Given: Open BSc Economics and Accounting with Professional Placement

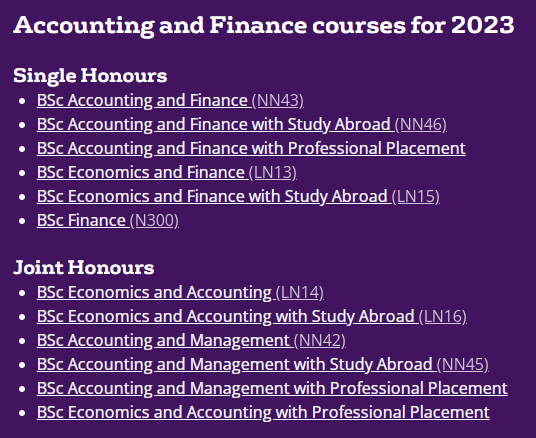Looking at the screenshot, I should (263, 412).
